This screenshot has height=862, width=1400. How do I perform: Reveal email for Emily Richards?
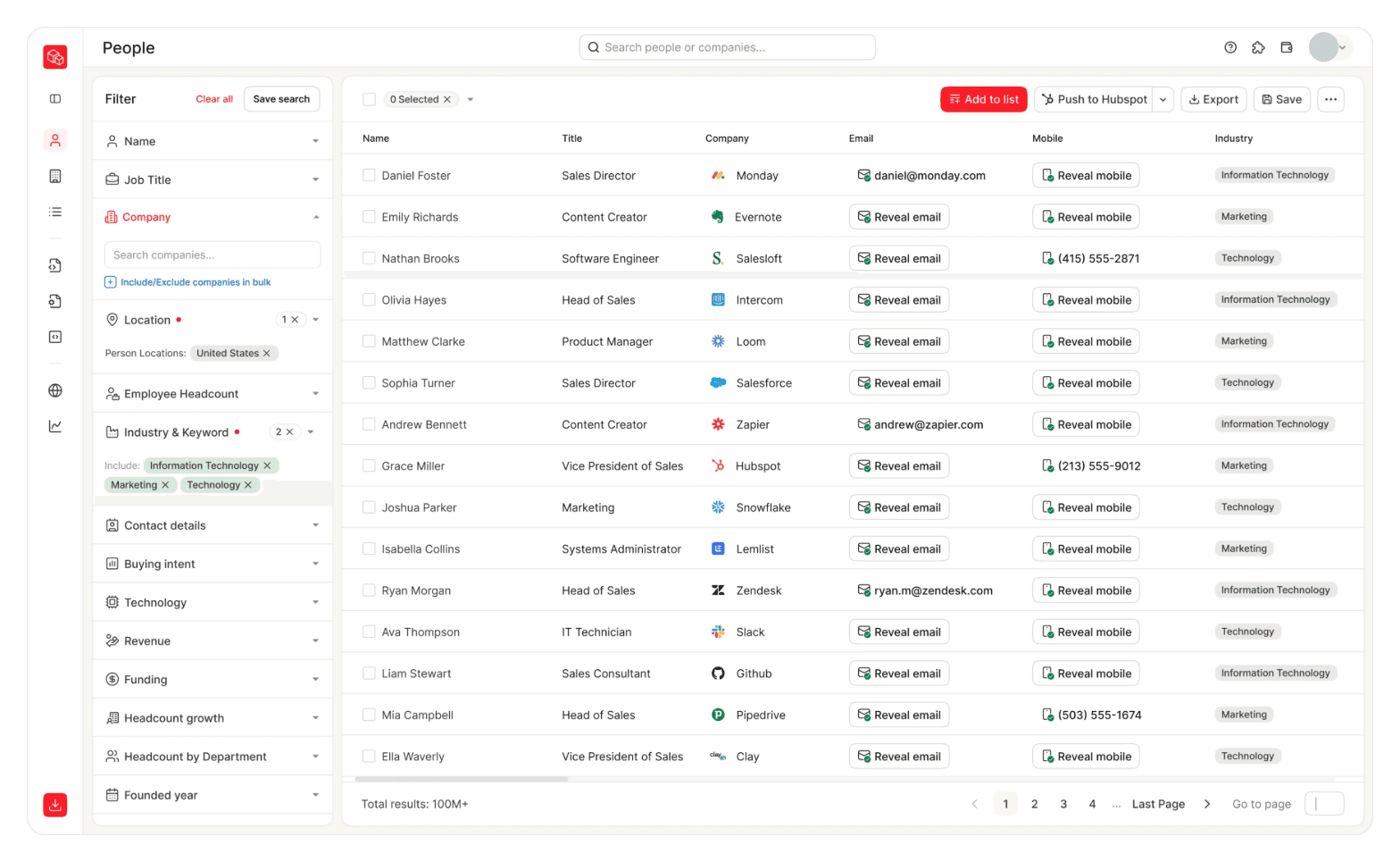click(x=899, y=217)
